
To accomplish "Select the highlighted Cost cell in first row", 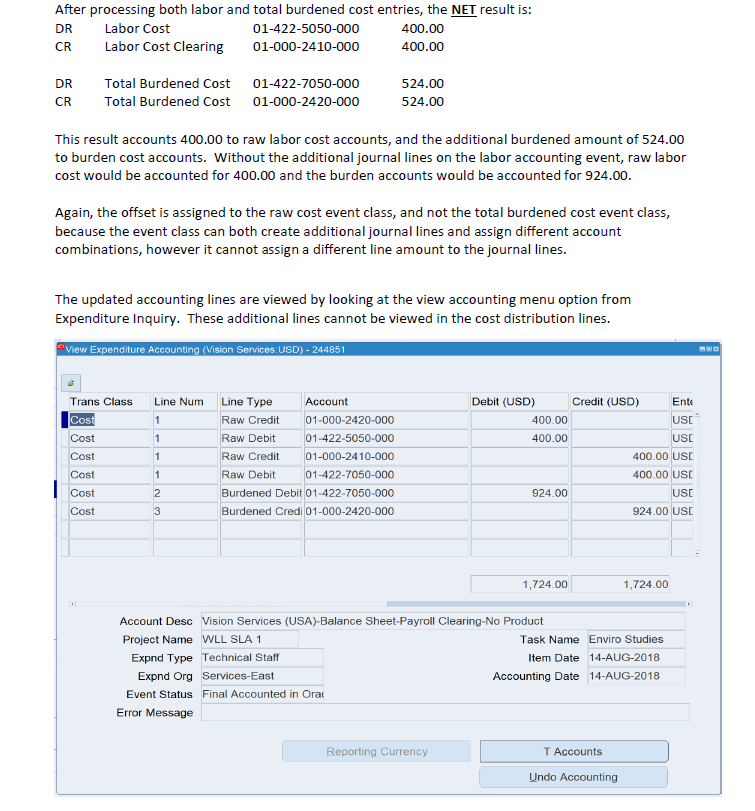I will click(110, 420).
